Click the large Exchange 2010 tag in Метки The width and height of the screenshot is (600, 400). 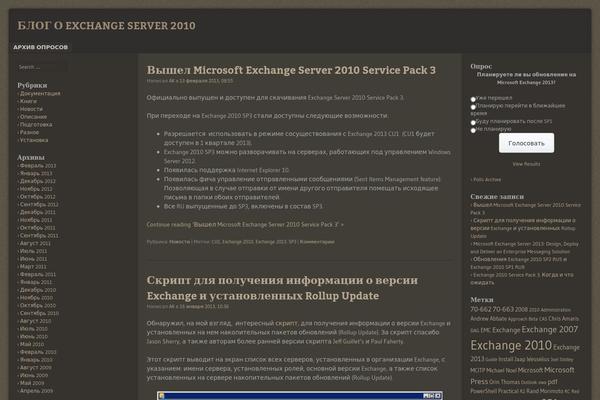(x=511, y=346)
